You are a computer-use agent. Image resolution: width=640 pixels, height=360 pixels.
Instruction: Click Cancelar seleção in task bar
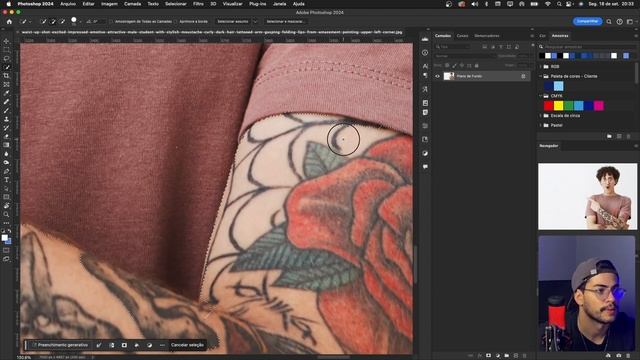187,345
